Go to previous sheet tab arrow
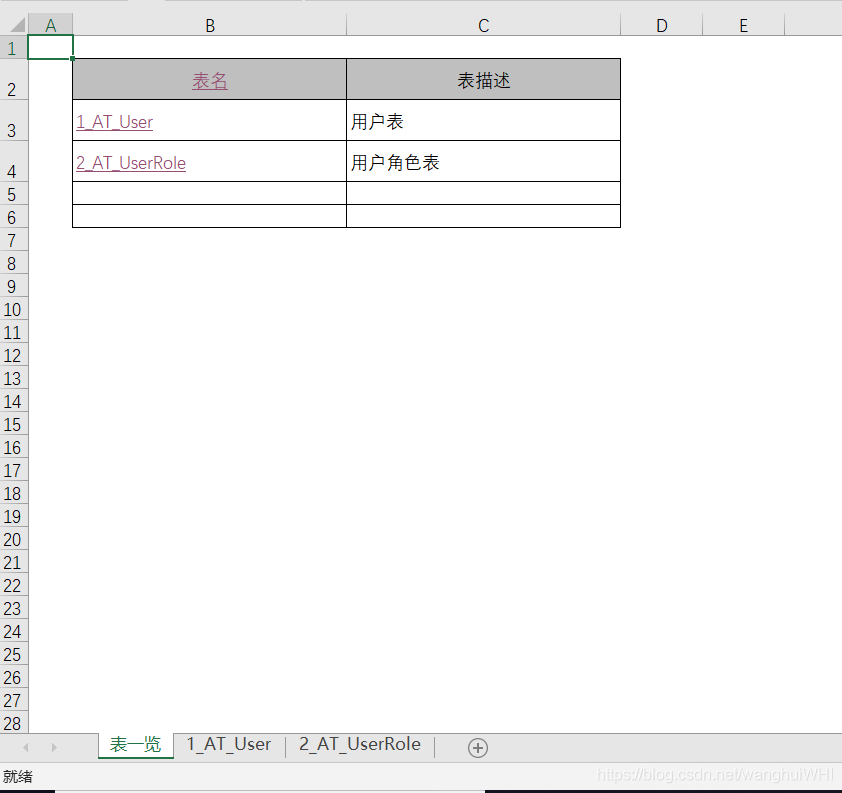This screenshot has width=842, height=793. pyautogui.click(x=25, y=747)
